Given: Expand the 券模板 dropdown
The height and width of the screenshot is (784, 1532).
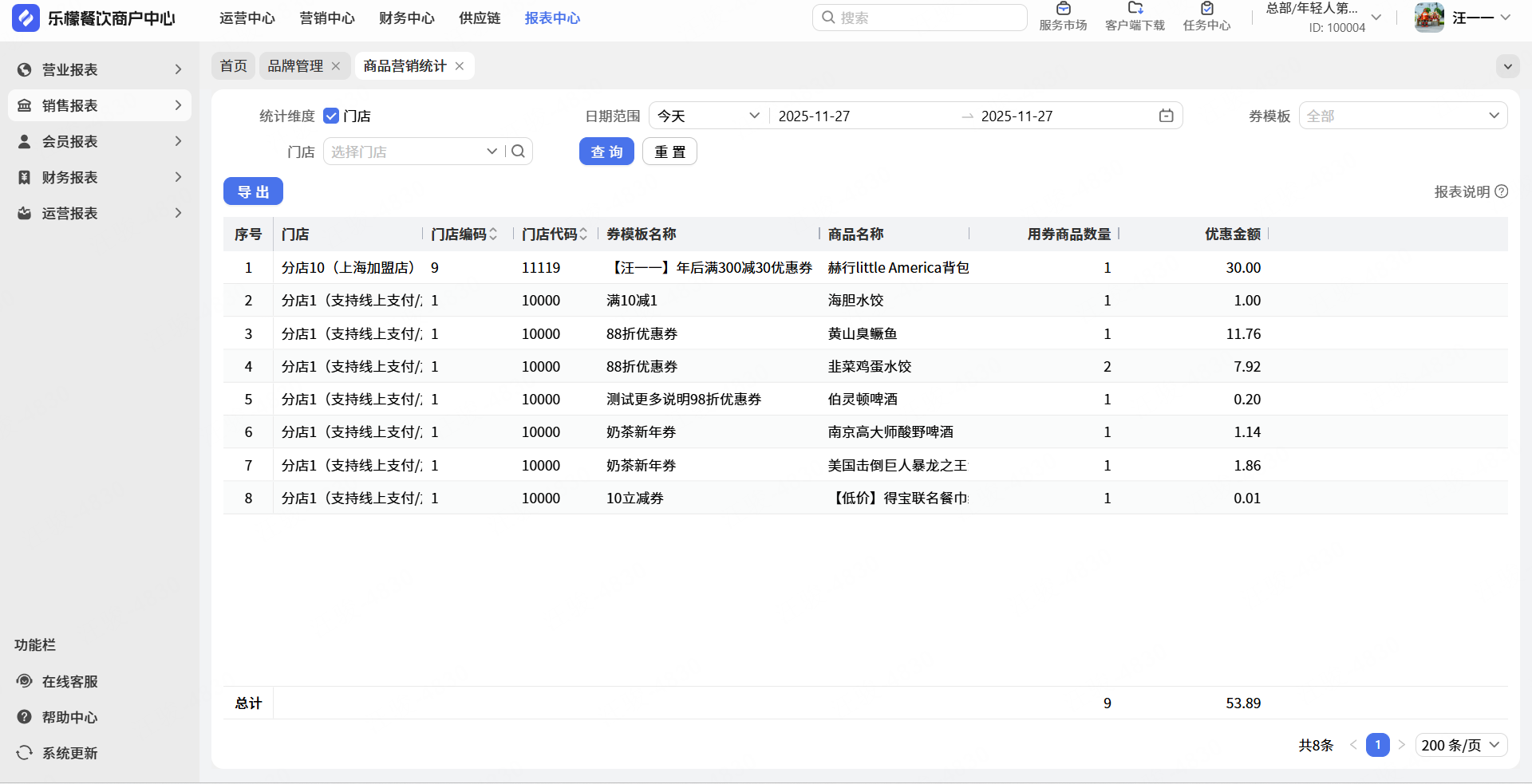Looking at the screenshot, I should click(1403, 116).
